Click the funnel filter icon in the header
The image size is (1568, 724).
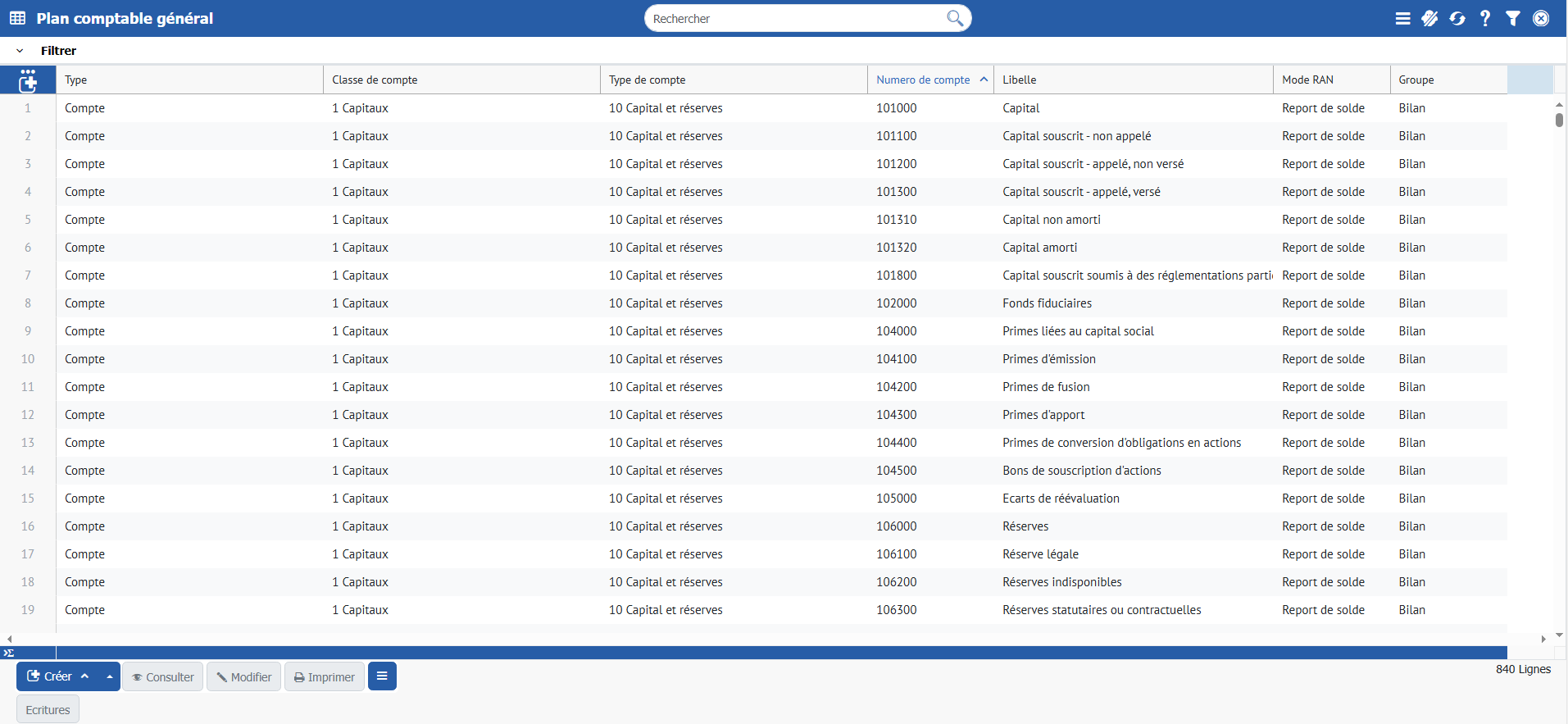point(1513,18)
